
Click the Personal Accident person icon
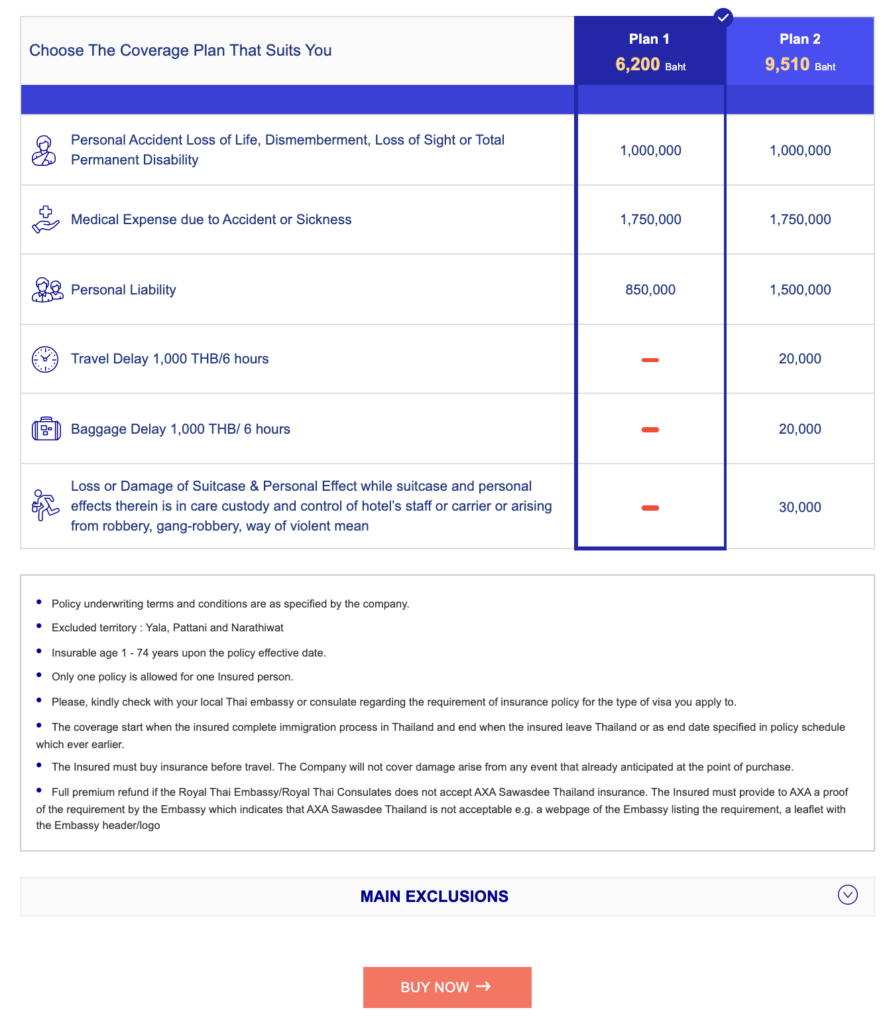click(45, 150)
